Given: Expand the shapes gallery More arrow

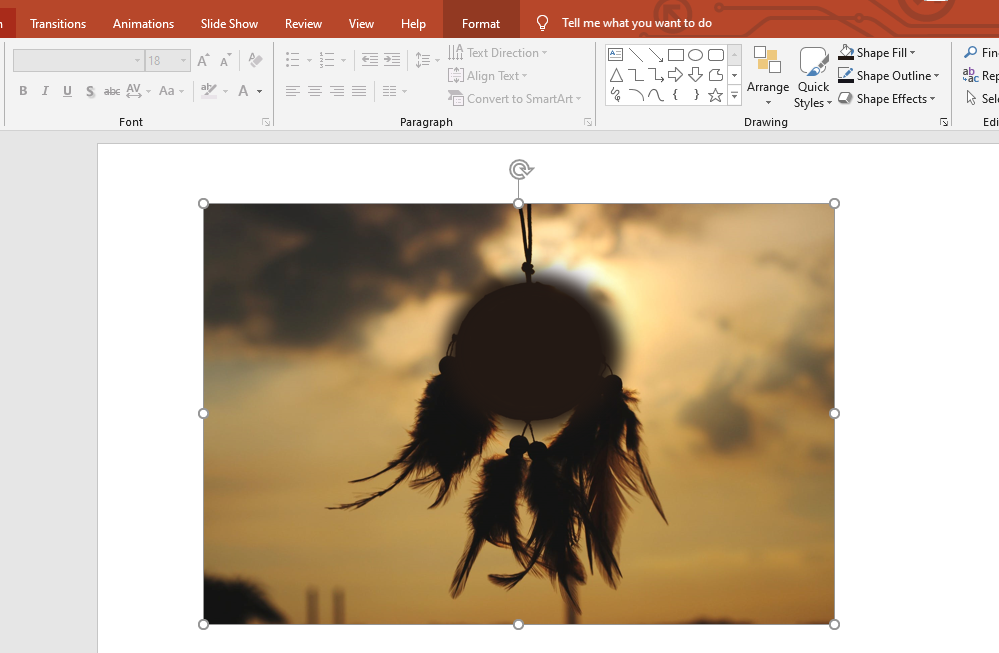Looking at the screenshot, I should 734,96.
